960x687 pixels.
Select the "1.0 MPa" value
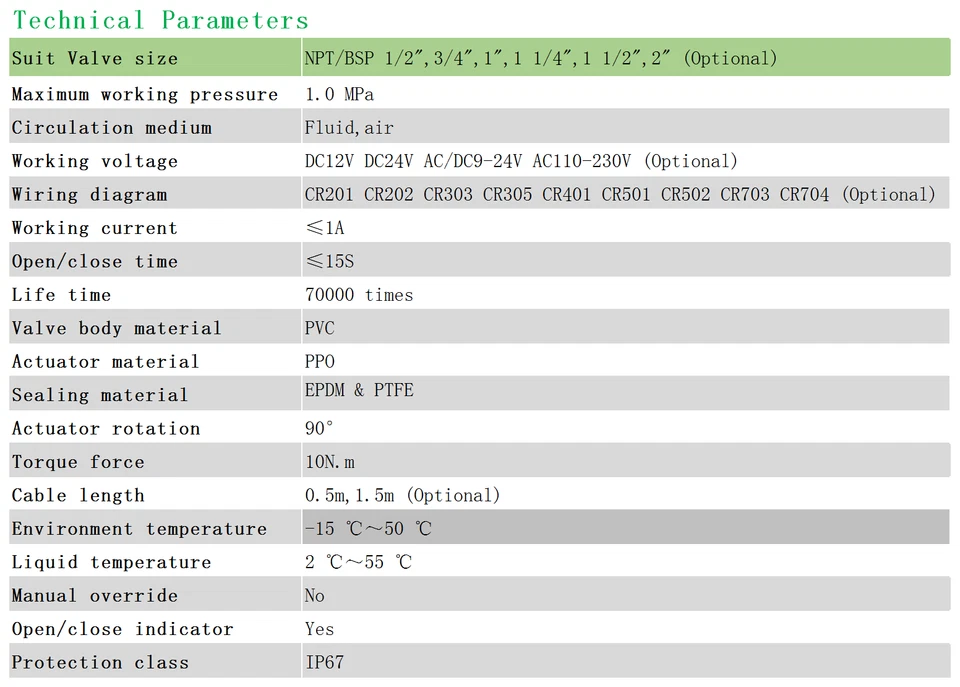click(x=339, y=95)
